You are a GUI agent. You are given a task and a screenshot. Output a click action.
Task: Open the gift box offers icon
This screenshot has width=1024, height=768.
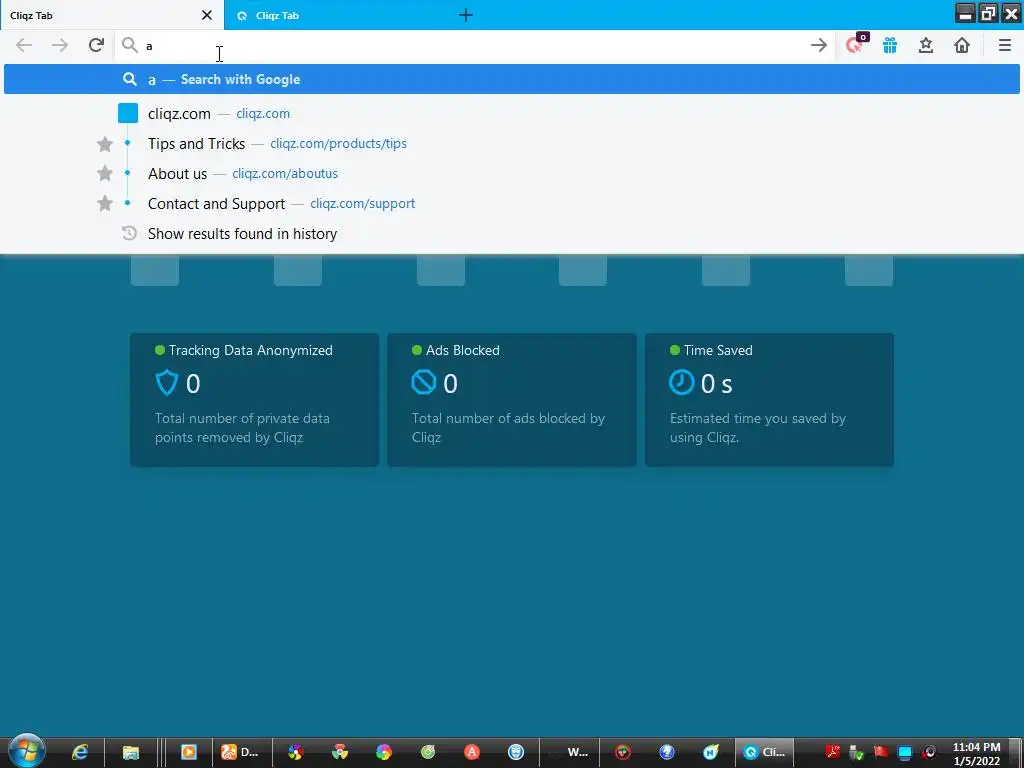tap(890, 45)
